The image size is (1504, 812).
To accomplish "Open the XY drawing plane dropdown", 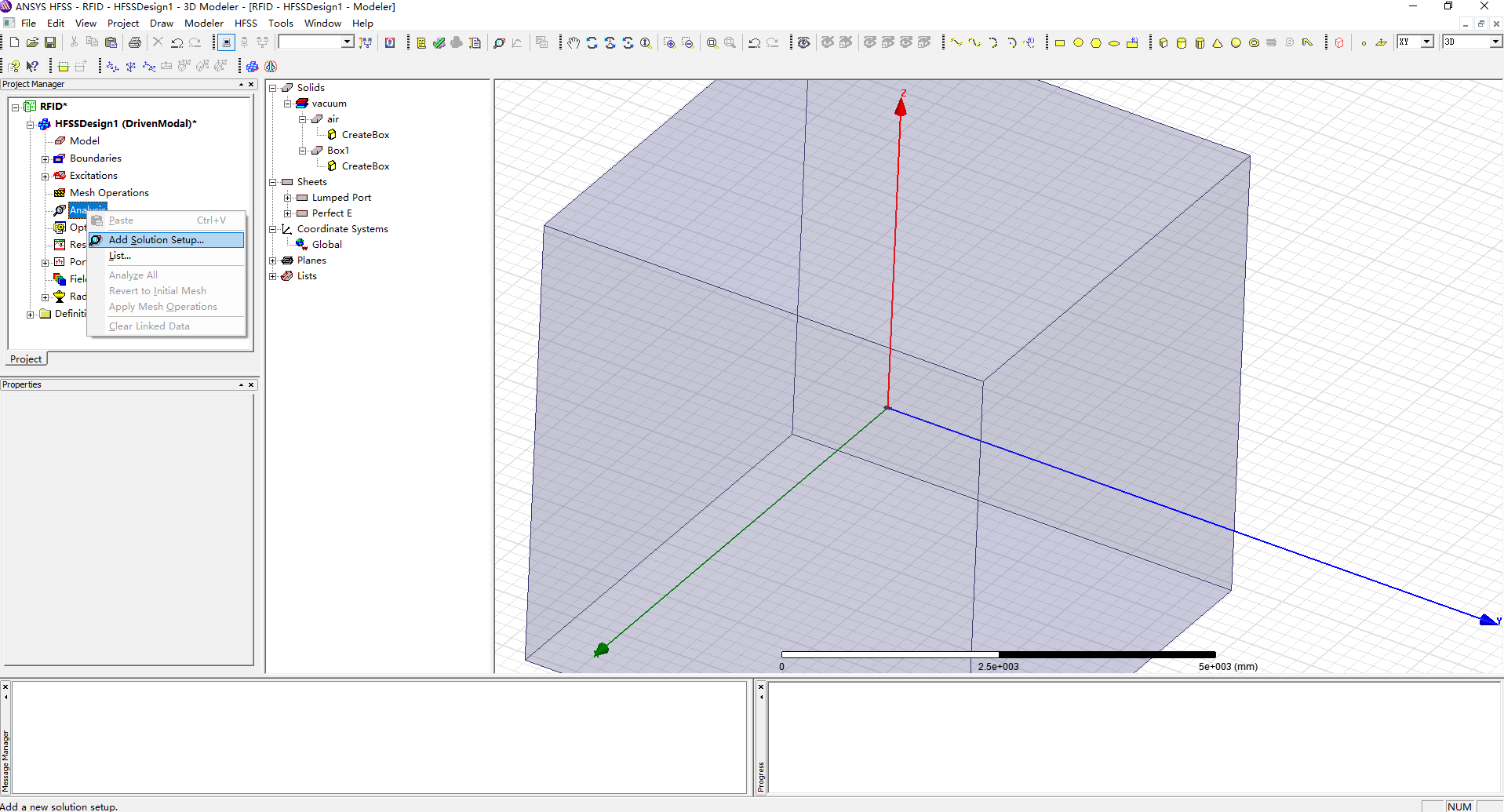I will [1427, 42].
